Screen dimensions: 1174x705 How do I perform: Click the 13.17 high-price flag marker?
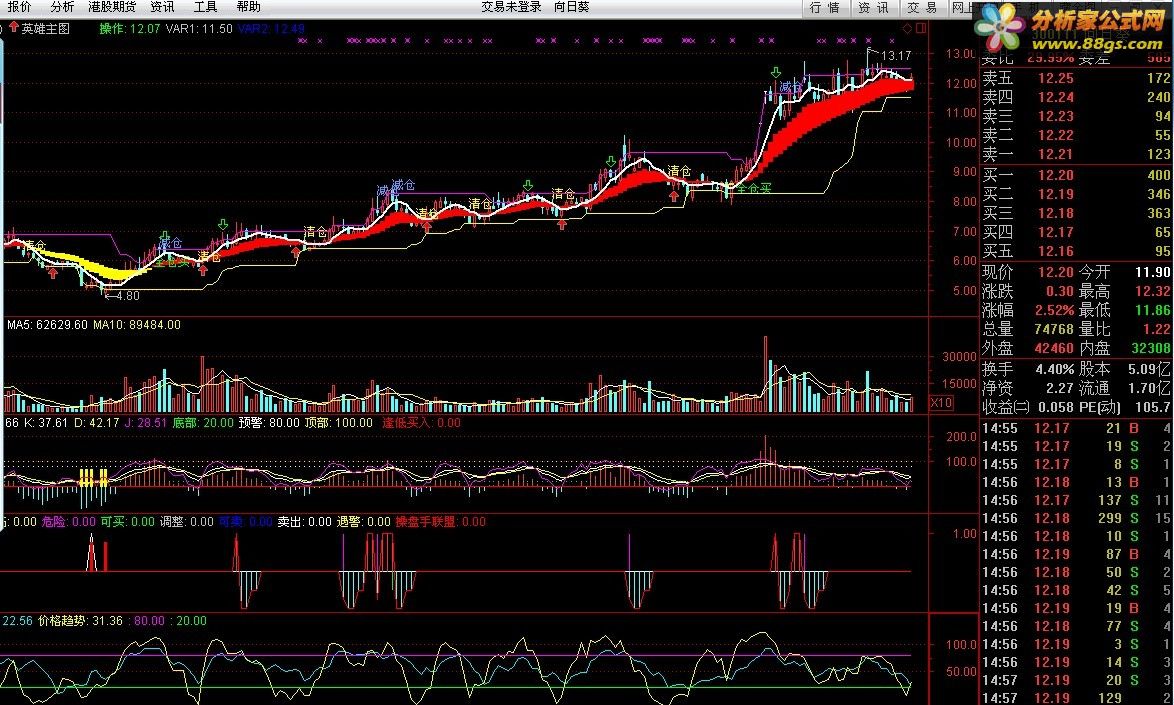(889, 55)
